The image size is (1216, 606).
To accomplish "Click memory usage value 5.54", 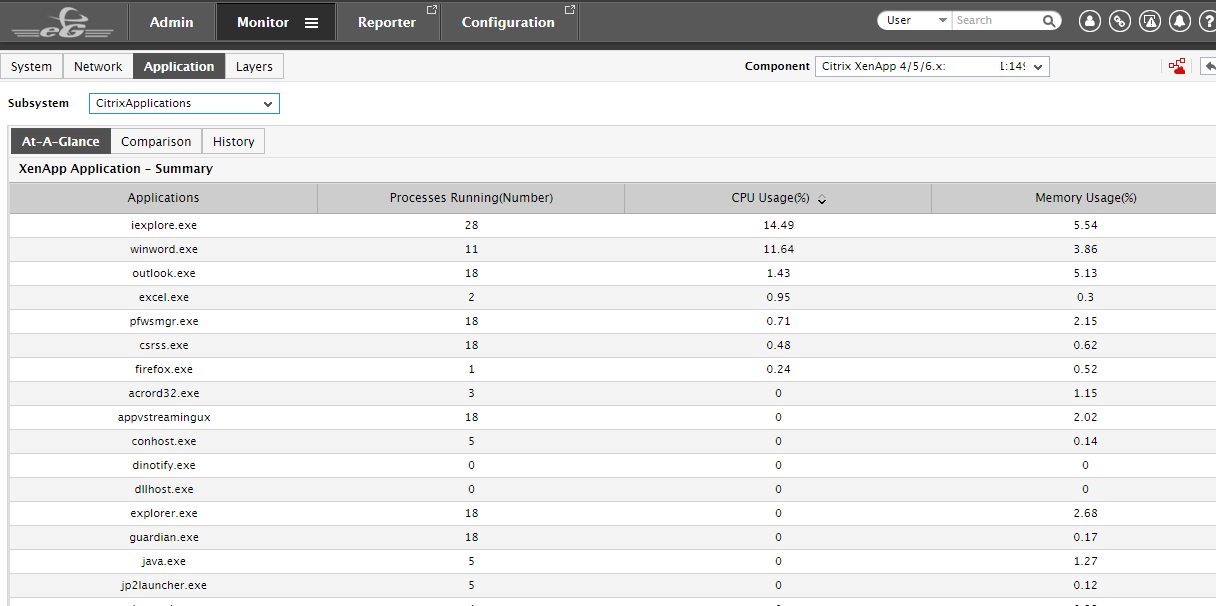I will (x=1086, y=225).
